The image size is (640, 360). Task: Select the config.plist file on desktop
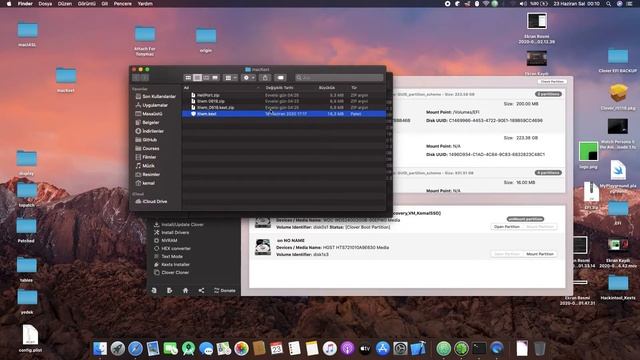(30, 338)
